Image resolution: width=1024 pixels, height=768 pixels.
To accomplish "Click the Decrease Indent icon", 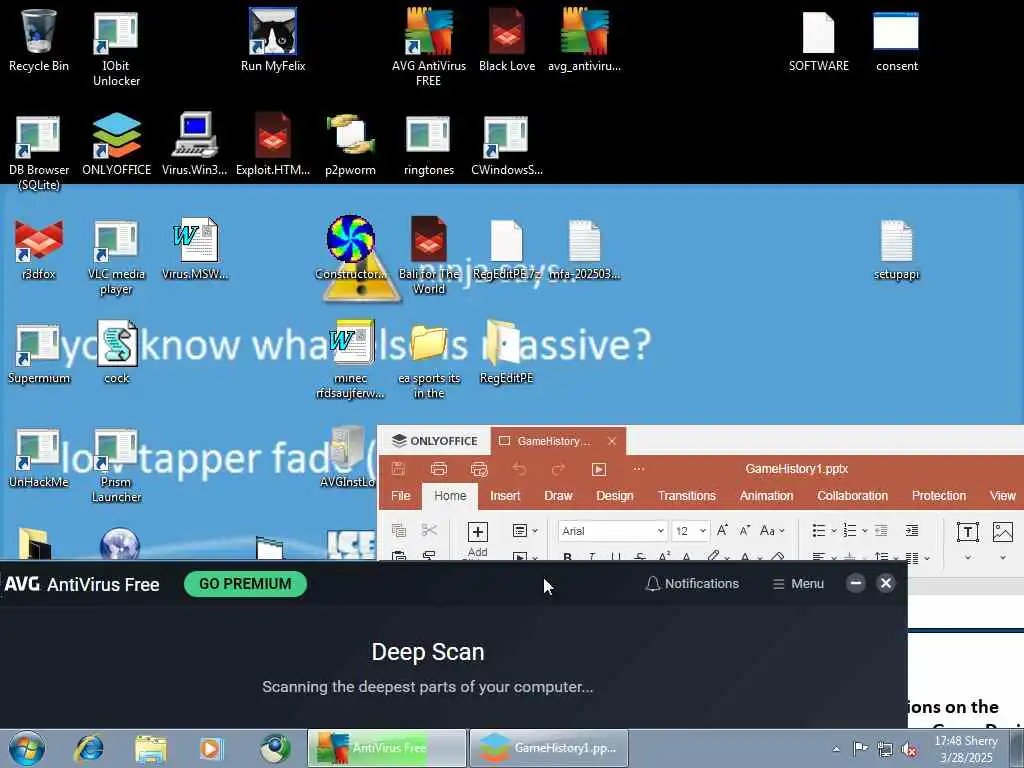I will point(882,530).
